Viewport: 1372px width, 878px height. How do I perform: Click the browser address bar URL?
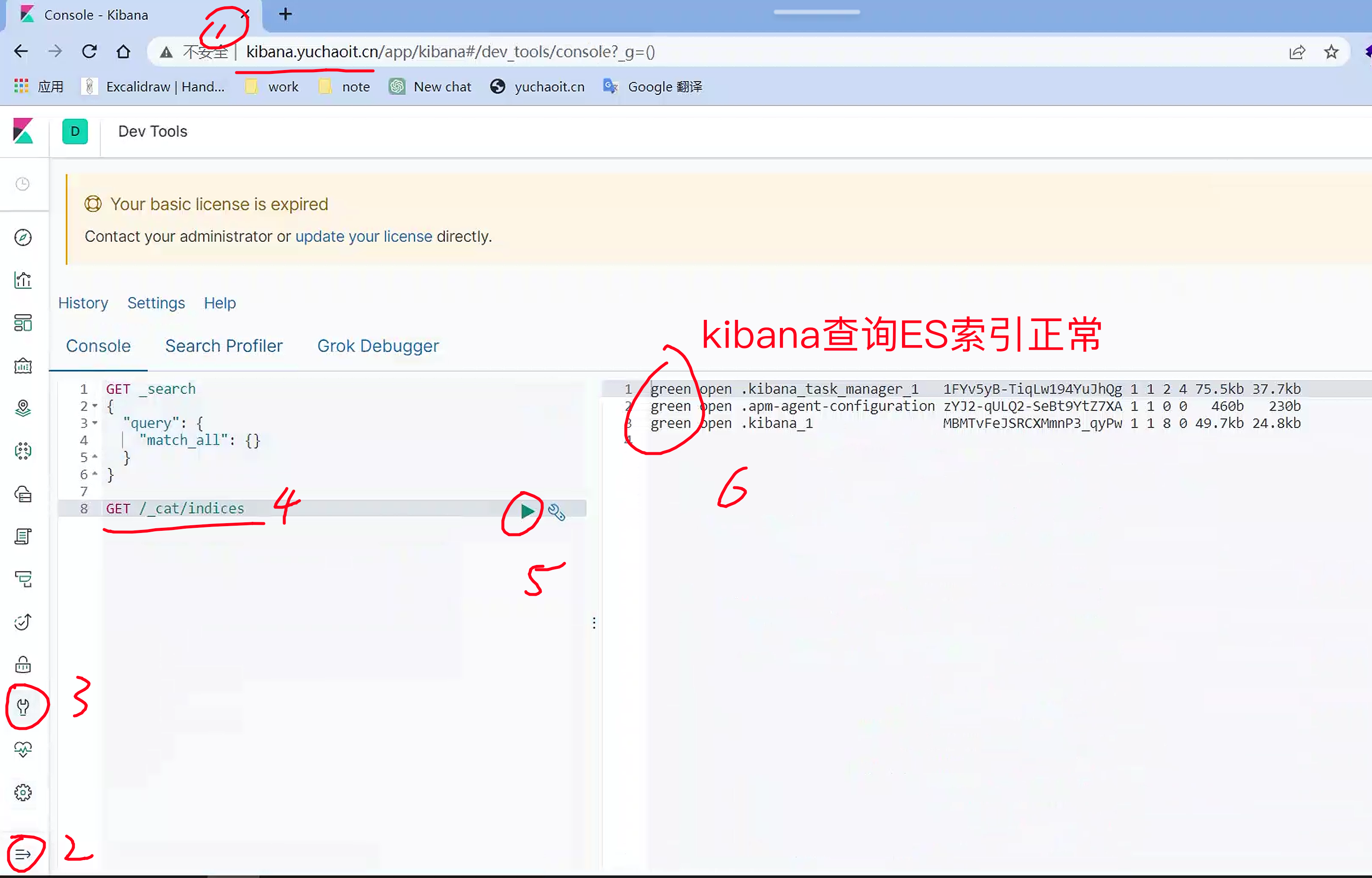(x=450, y=52)
